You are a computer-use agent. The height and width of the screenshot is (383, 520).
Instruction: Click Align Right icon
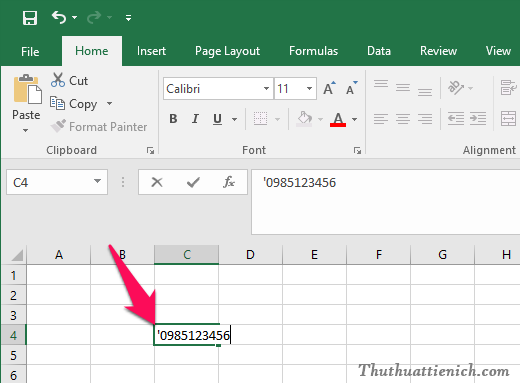click(425, 119)
